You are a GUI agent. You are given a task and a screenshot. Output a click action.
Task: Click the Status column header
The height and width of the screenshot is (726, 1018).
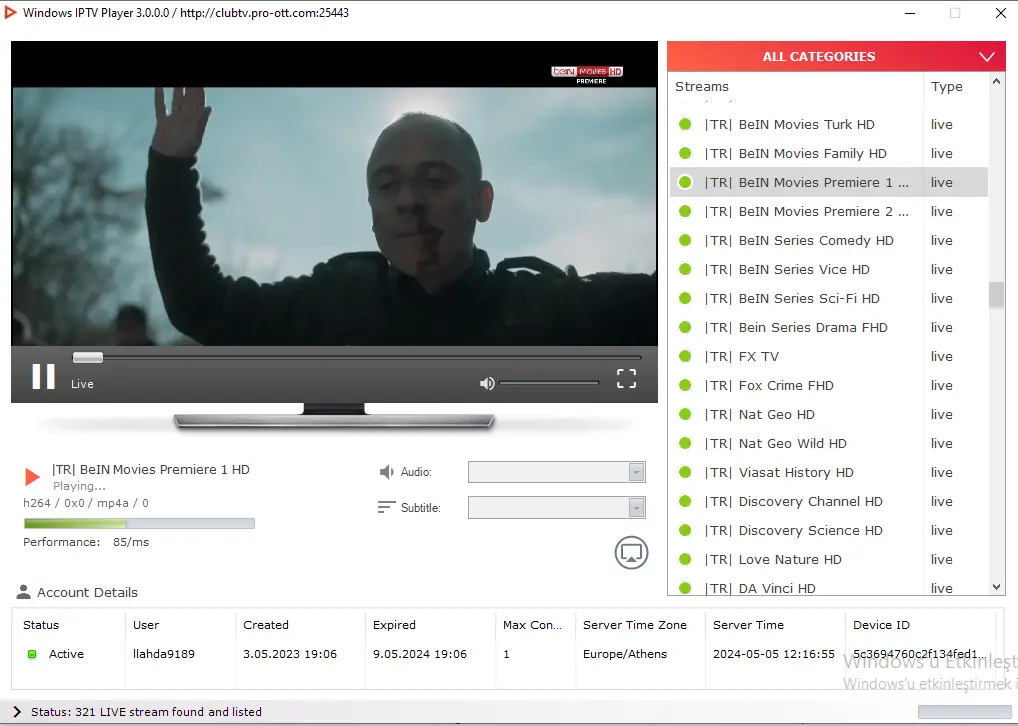[x=41, y=625]
